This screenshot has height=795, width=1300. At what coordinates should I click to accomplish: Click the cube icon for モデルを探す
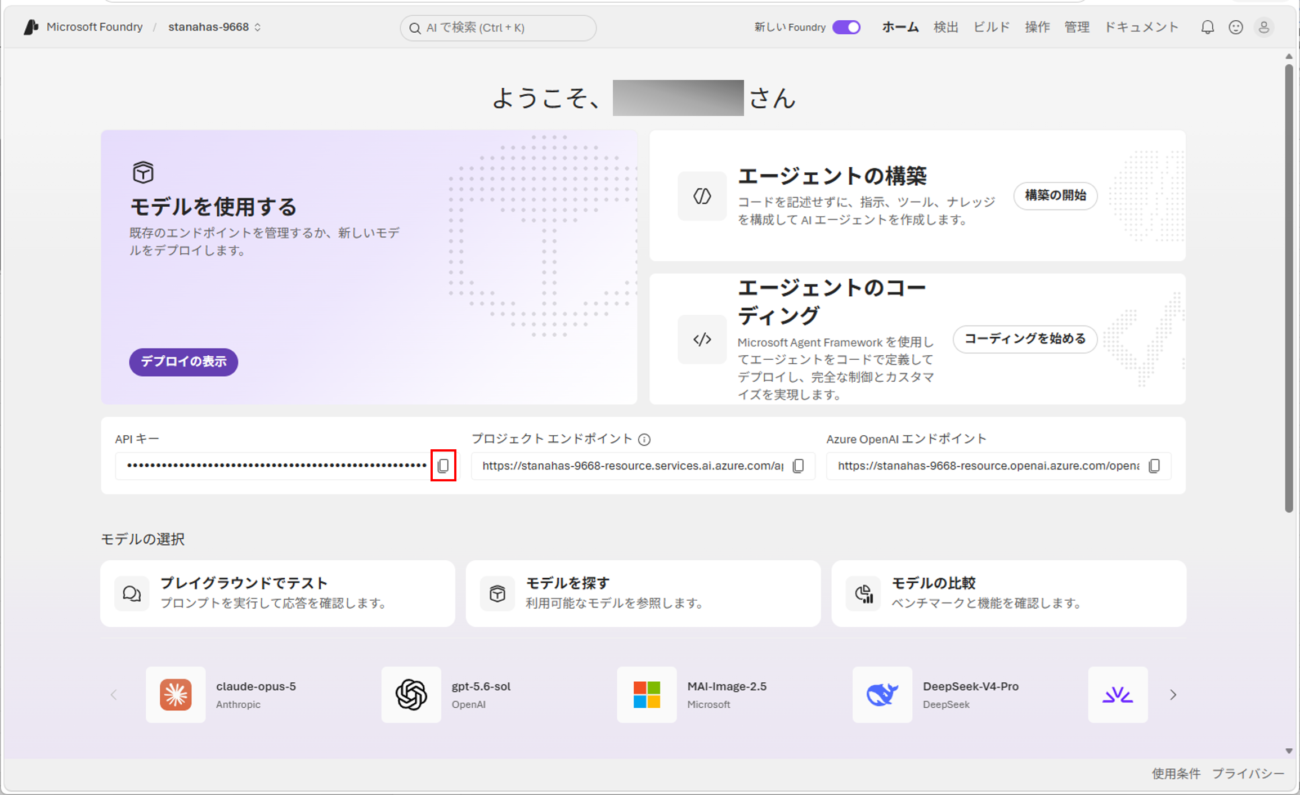tap(497, 593)
